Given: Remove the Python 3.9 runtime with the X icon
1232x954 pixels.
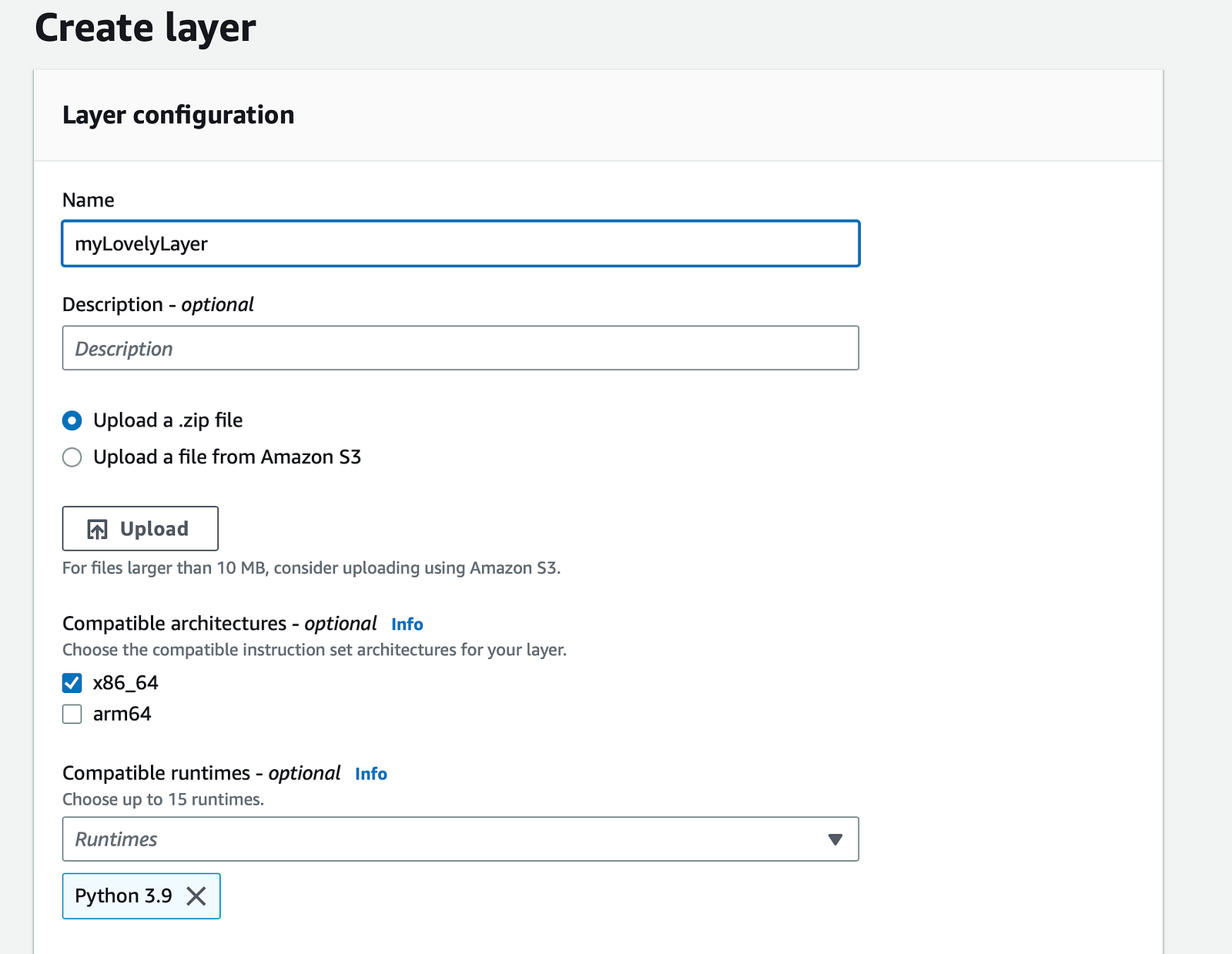Looking at the screenshot, I should click(196, 896).
